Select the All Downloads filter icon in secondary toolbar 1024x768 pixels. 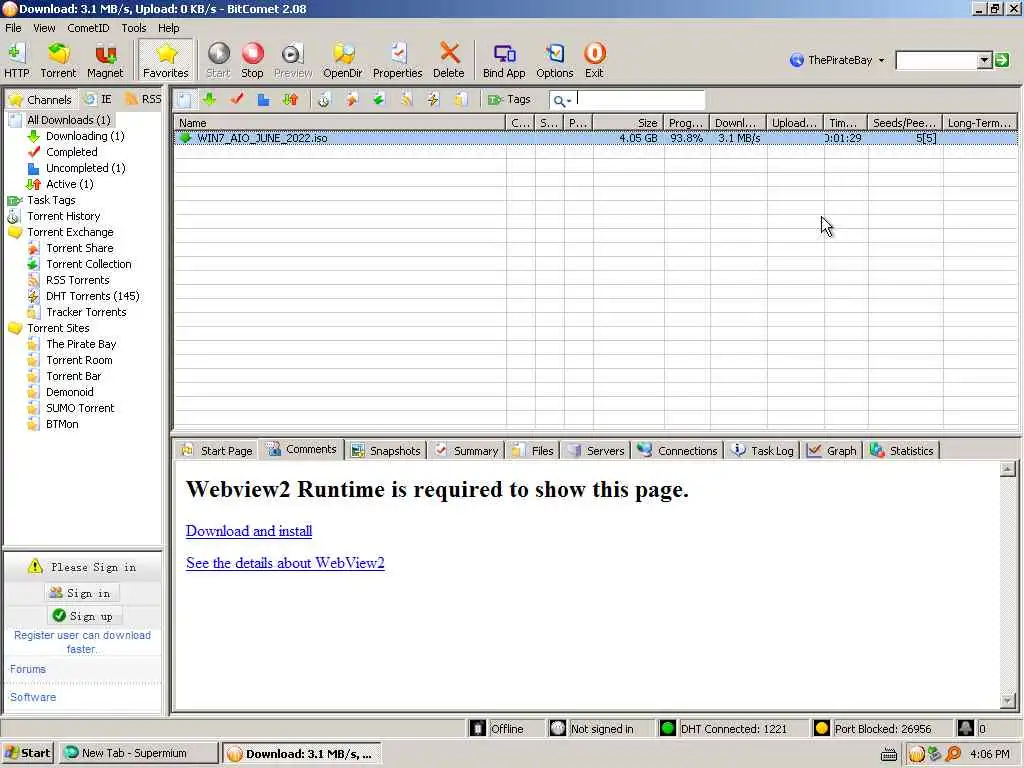185,100
